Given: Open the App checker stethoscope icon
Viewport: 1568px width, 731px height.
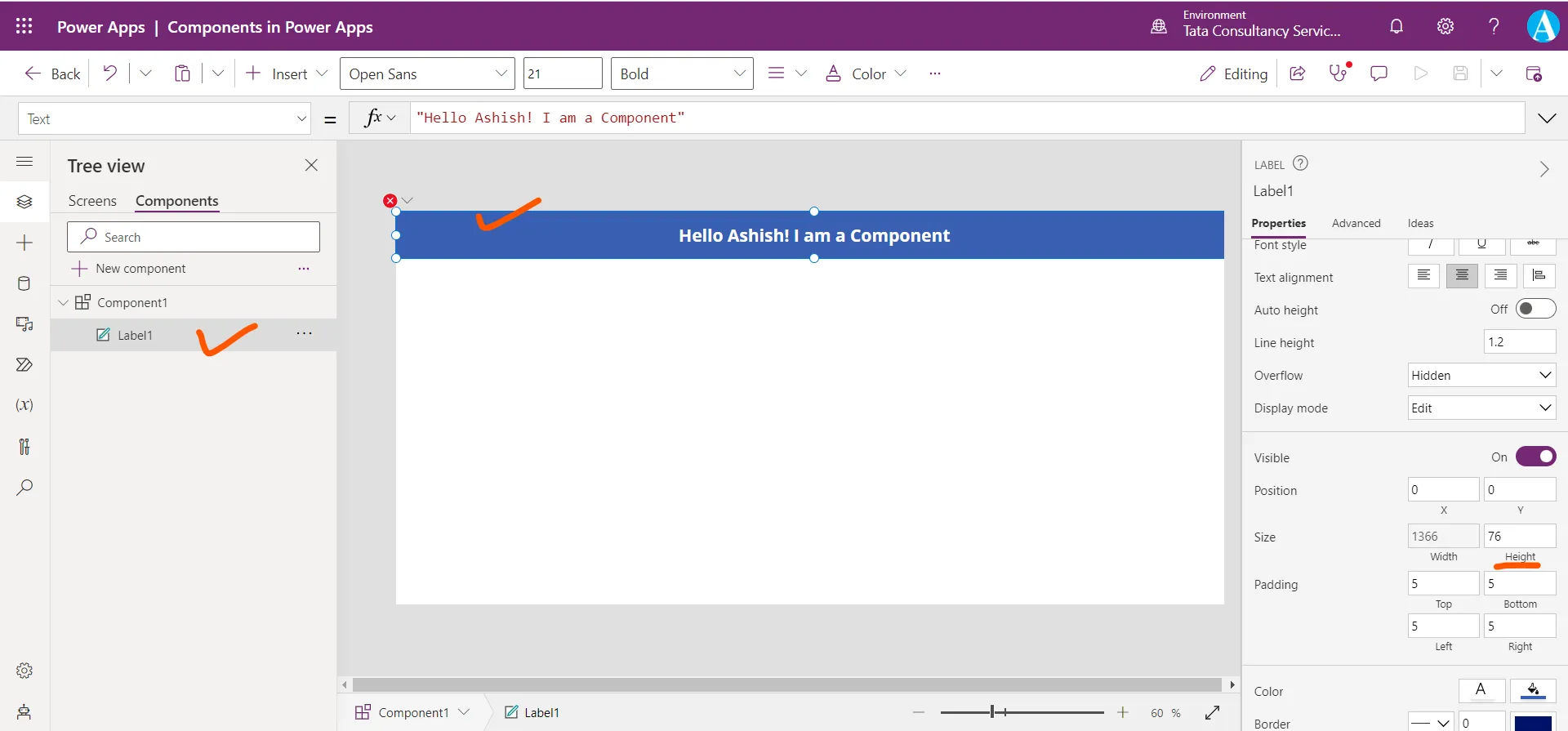Looking at the screenshot, I should tap(1339, 73).
